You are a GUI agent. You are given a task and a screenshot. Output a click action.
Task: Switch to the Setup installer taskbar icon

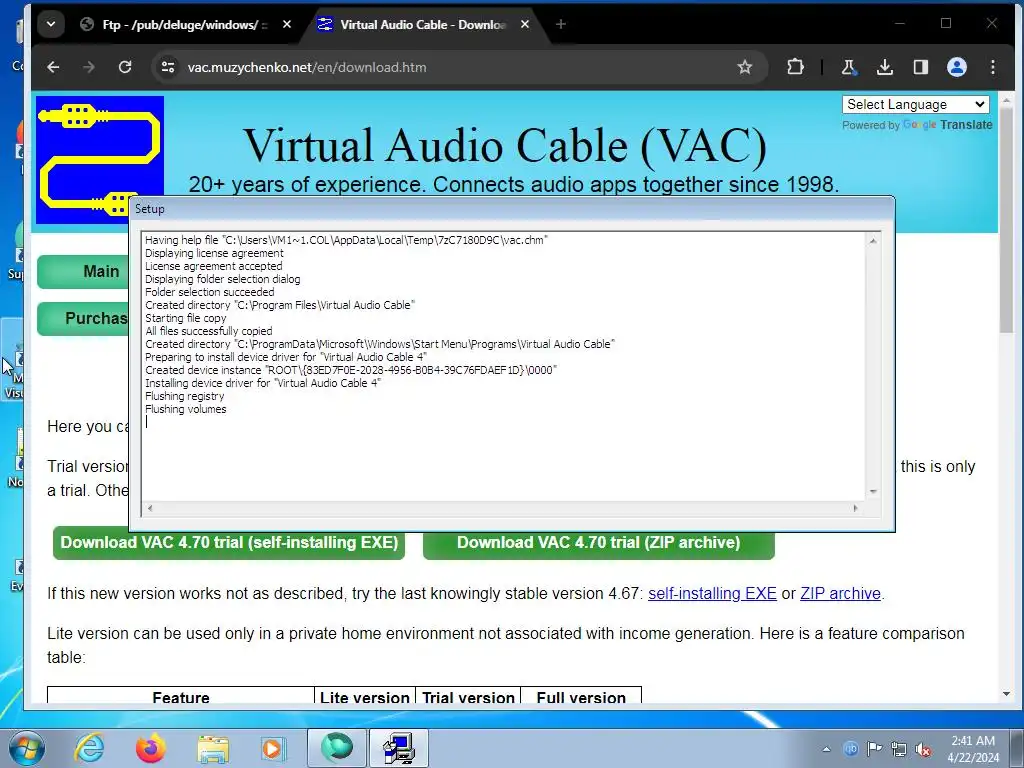coord(399,748)
